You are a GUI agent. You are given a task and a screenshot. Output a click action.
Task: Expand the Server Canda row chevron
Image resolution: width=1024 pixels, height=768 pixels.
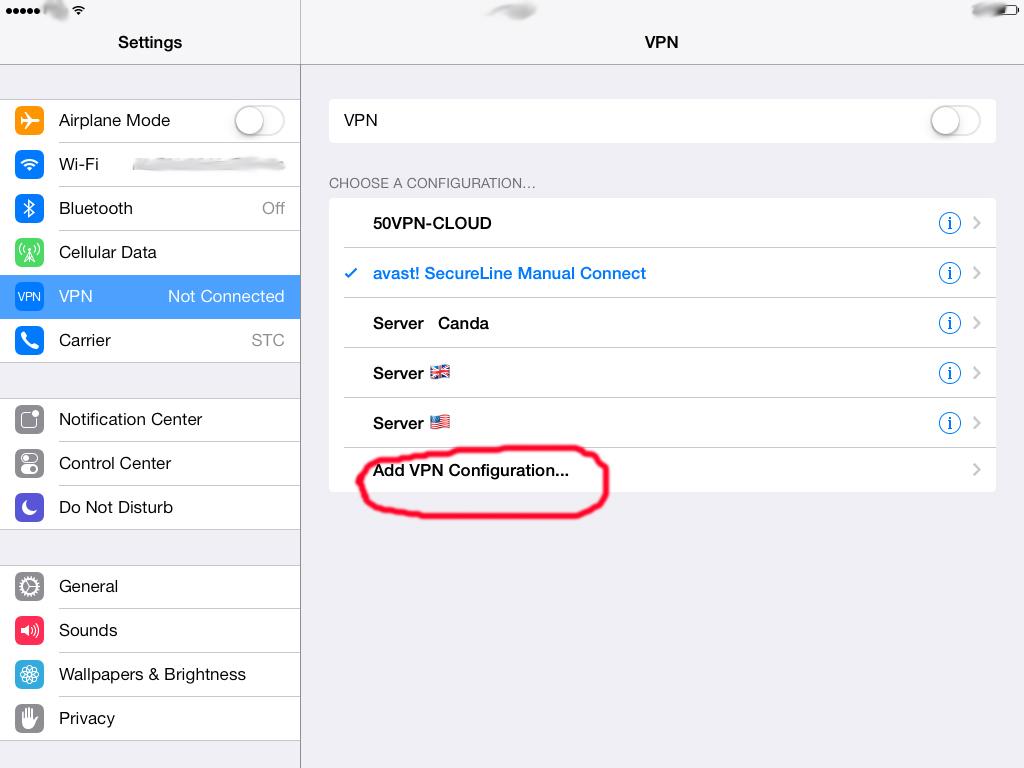(x=977, y=323)
